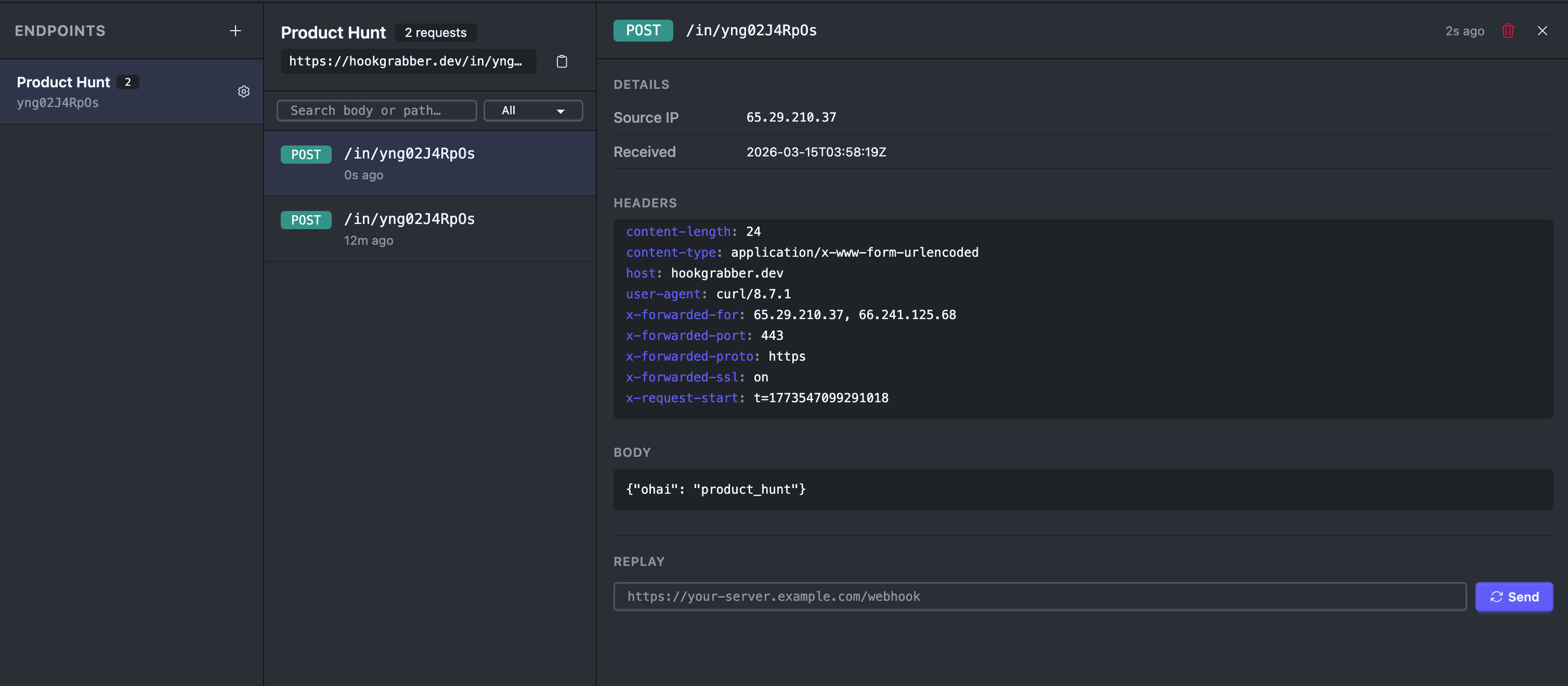Open settings for the Product Hunt endpoint

pyautogui.click(x=243, y=91)
